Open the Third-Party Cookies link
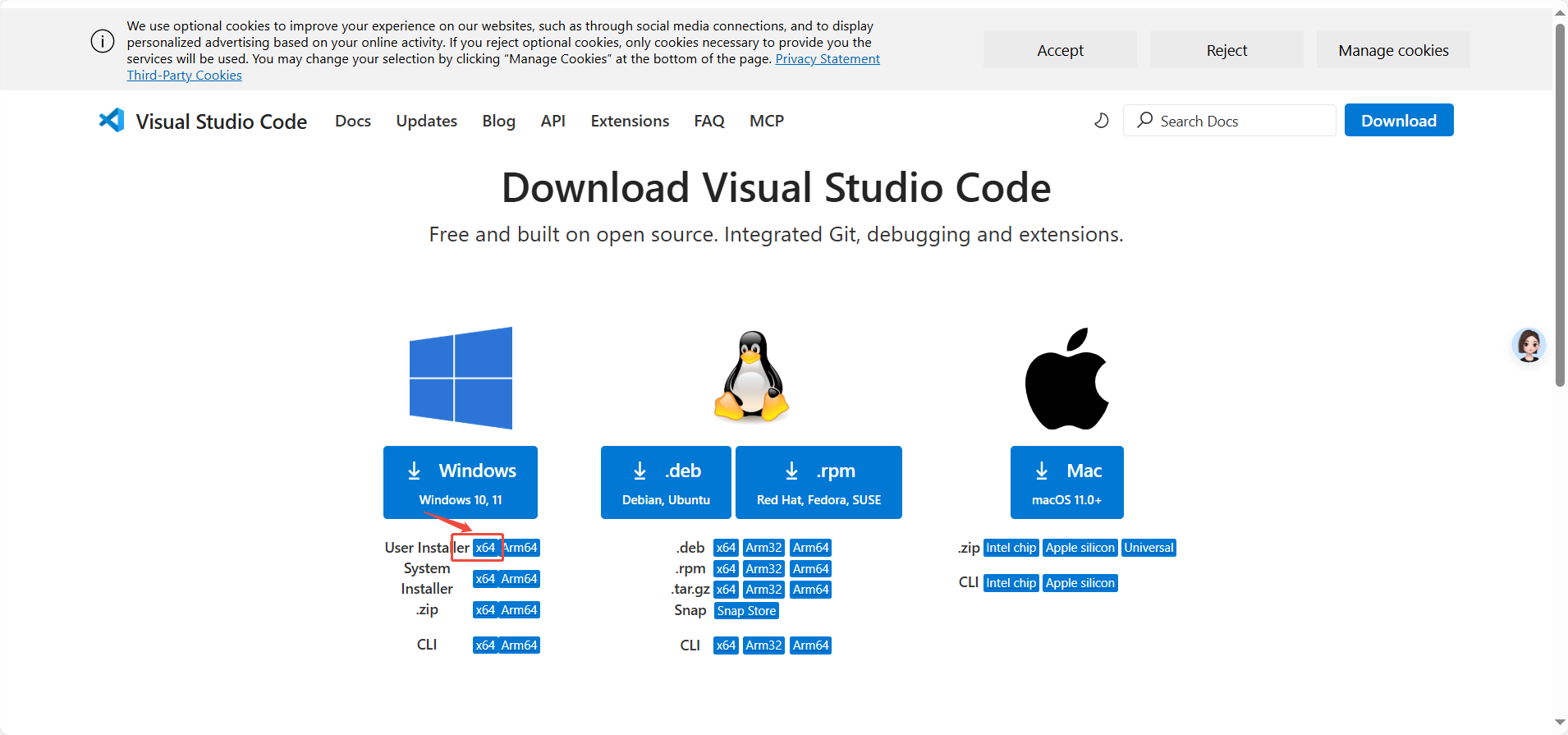The height and width of the screenshot is (735, 1568). [184, 76]
